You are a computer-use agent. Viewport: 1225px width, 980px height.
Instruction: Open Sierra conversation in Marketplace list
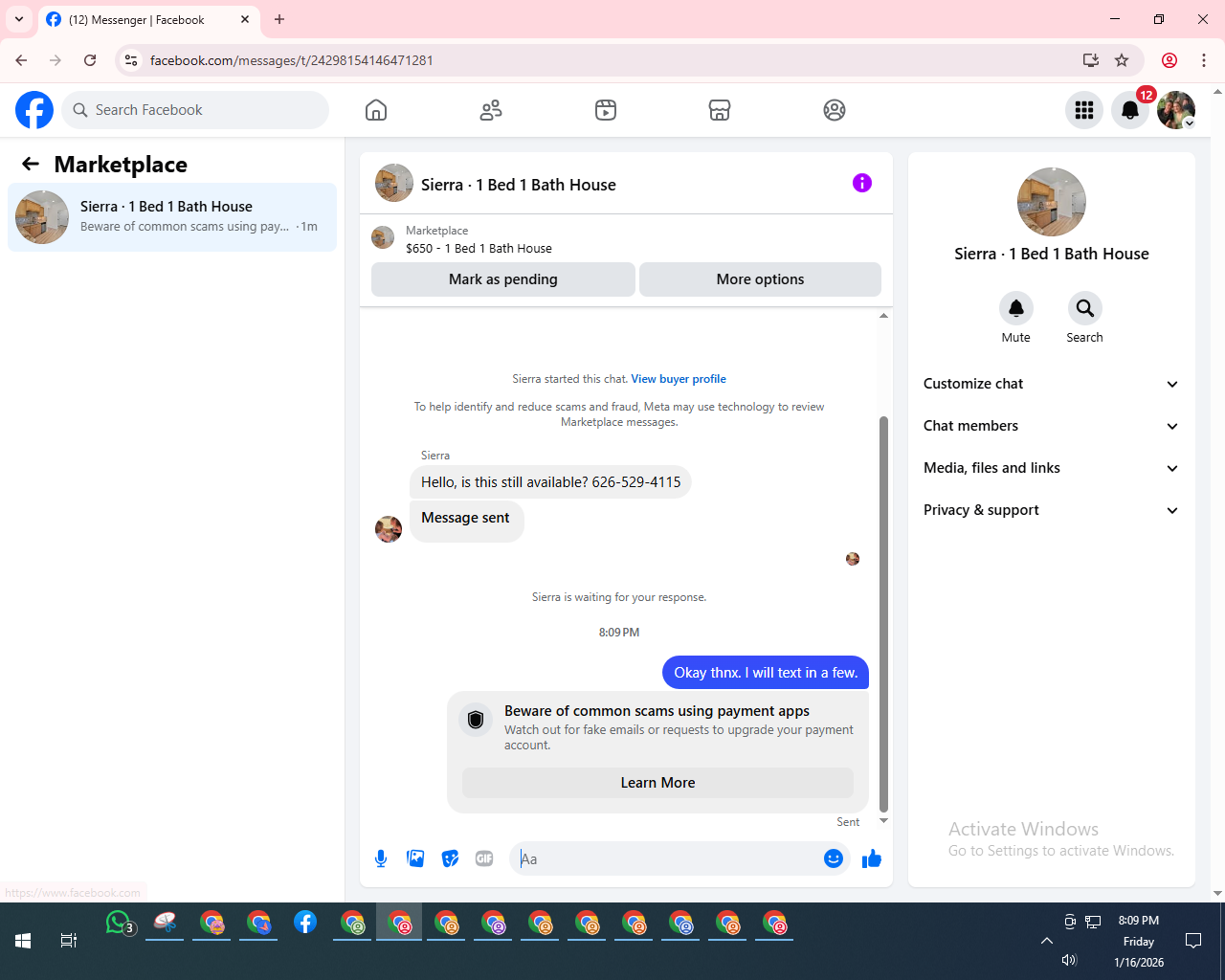[172, 217]
